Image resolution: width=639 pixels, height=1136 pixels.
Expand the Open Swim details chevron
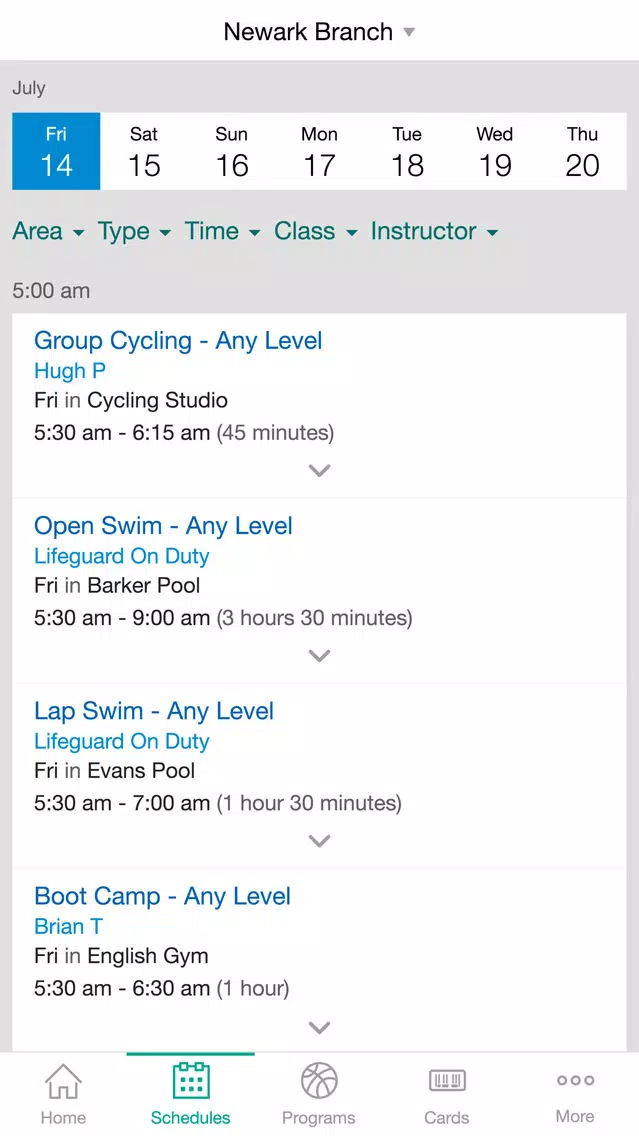point(320,656)
